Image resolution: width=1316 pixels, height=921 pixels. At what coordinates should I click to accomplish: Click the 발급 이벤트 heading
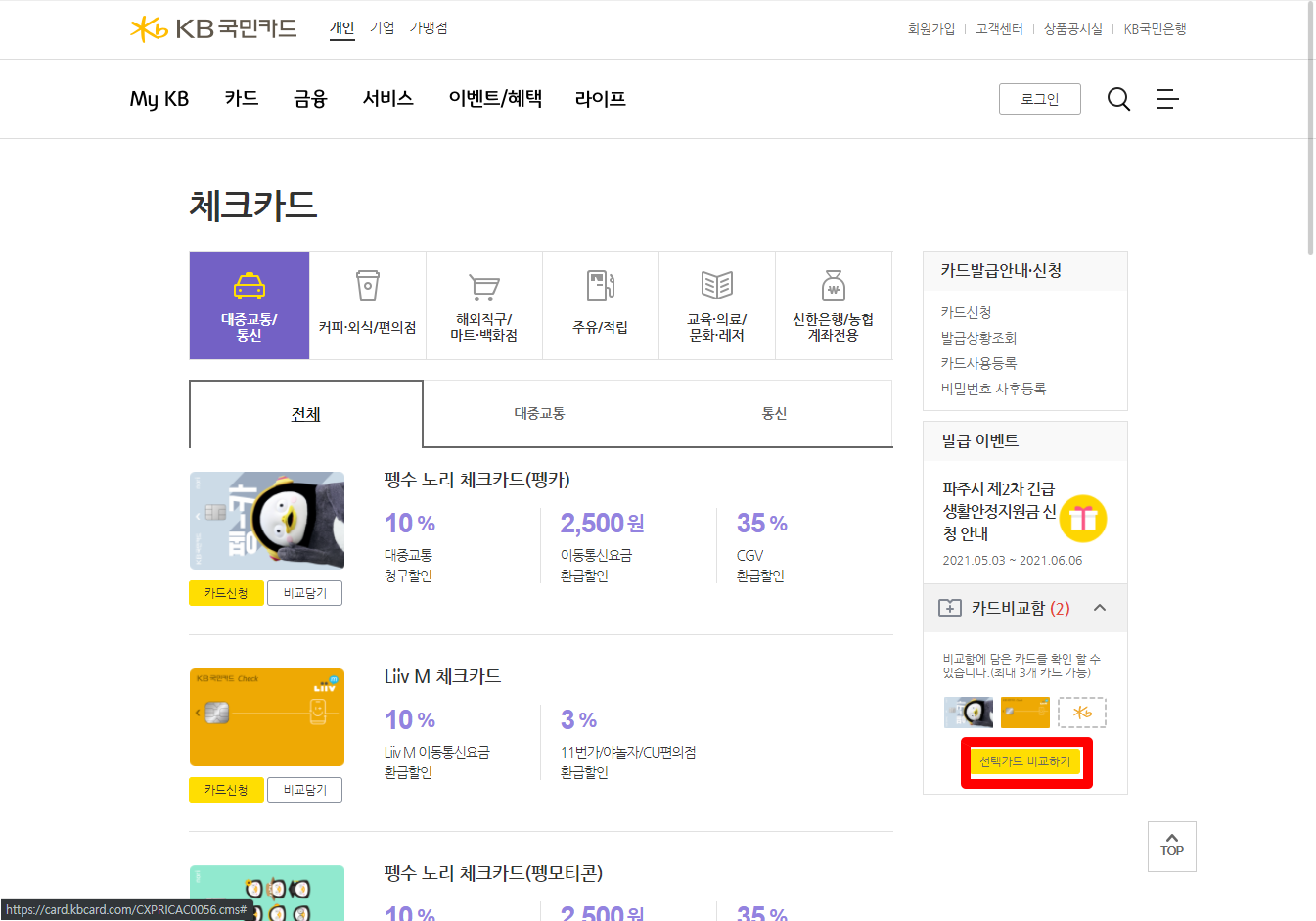click(x=980, y=441)
